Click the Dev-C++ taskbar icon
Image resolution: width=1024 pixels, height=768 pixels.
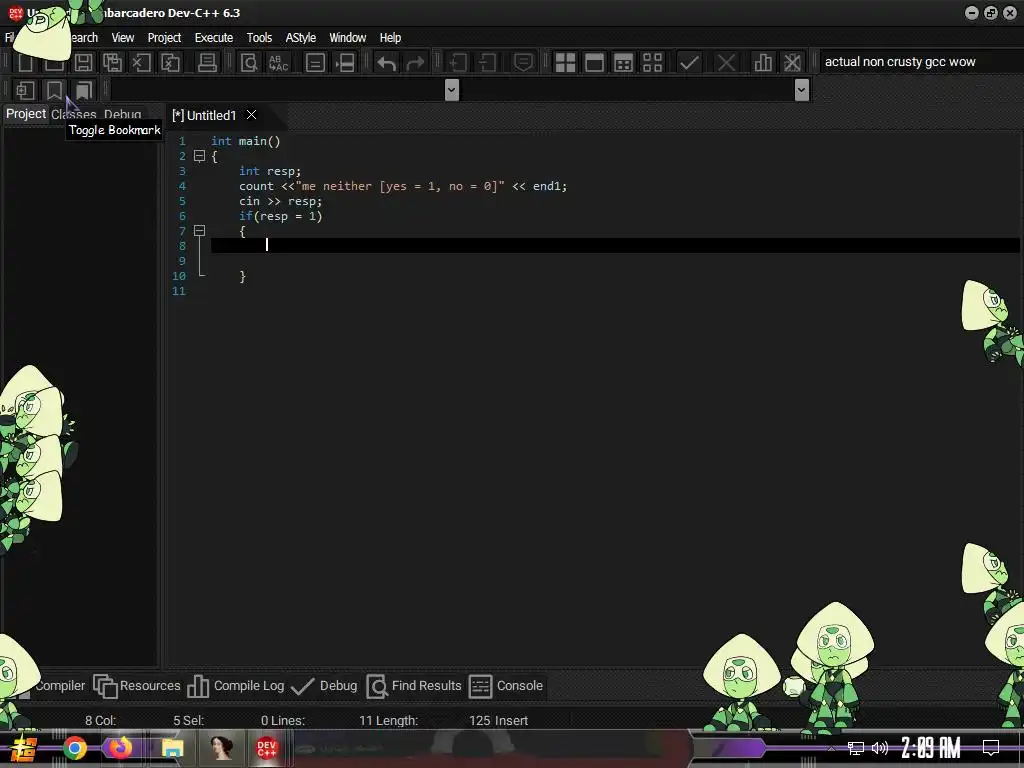(266, 748)
